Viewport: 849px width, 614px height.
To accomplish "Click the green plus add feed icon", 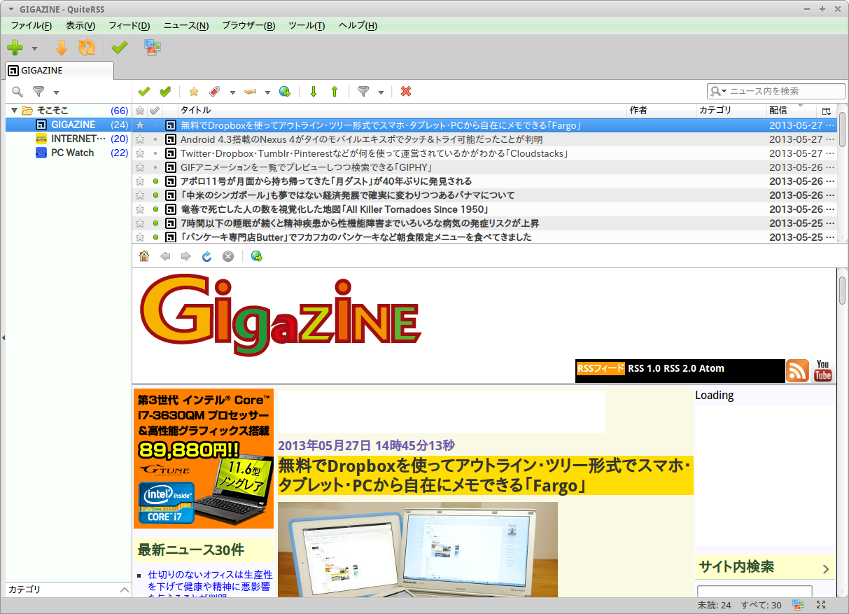I will 15,48.
